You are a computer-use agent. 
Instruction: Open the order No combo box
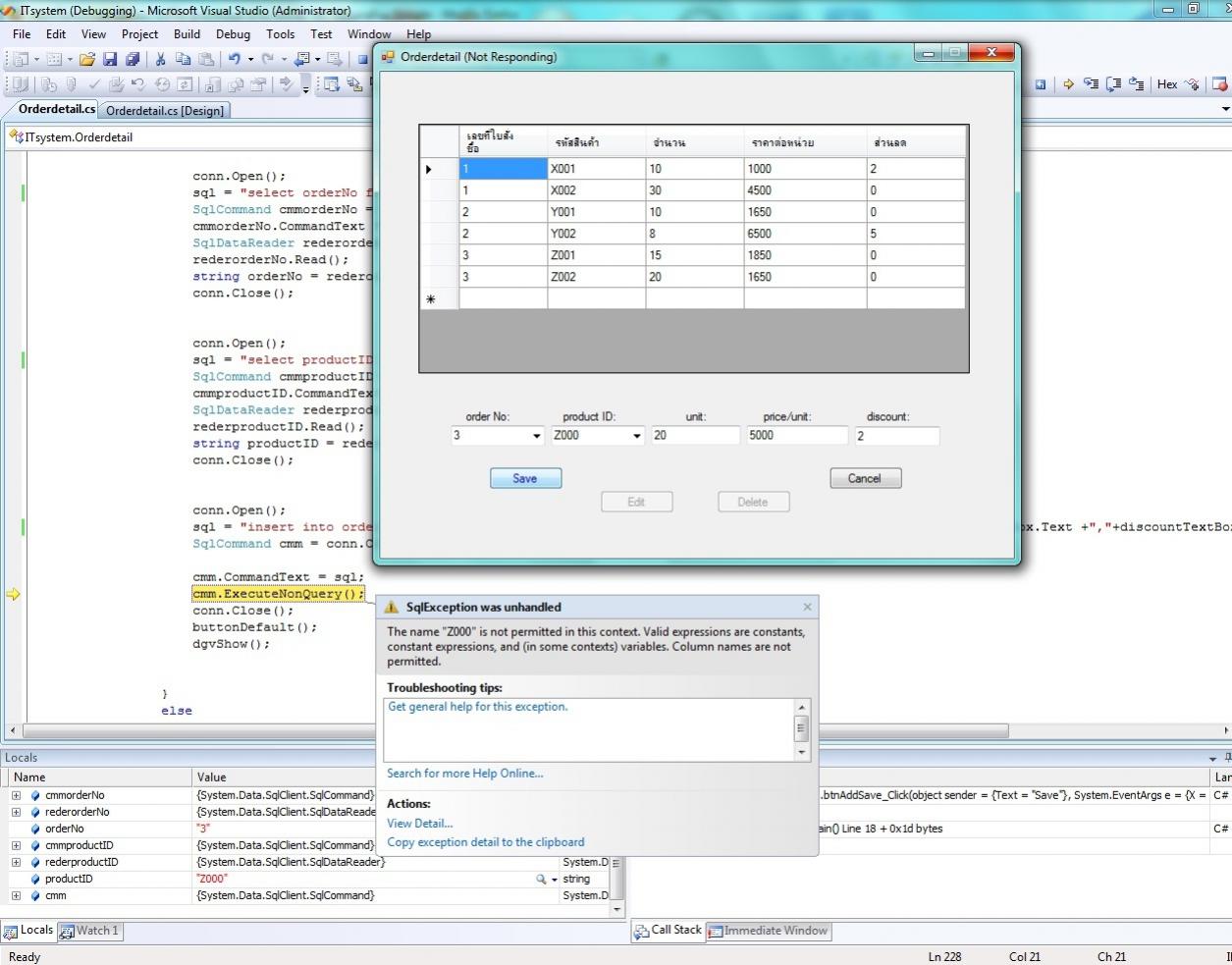[x=536, y=436]
